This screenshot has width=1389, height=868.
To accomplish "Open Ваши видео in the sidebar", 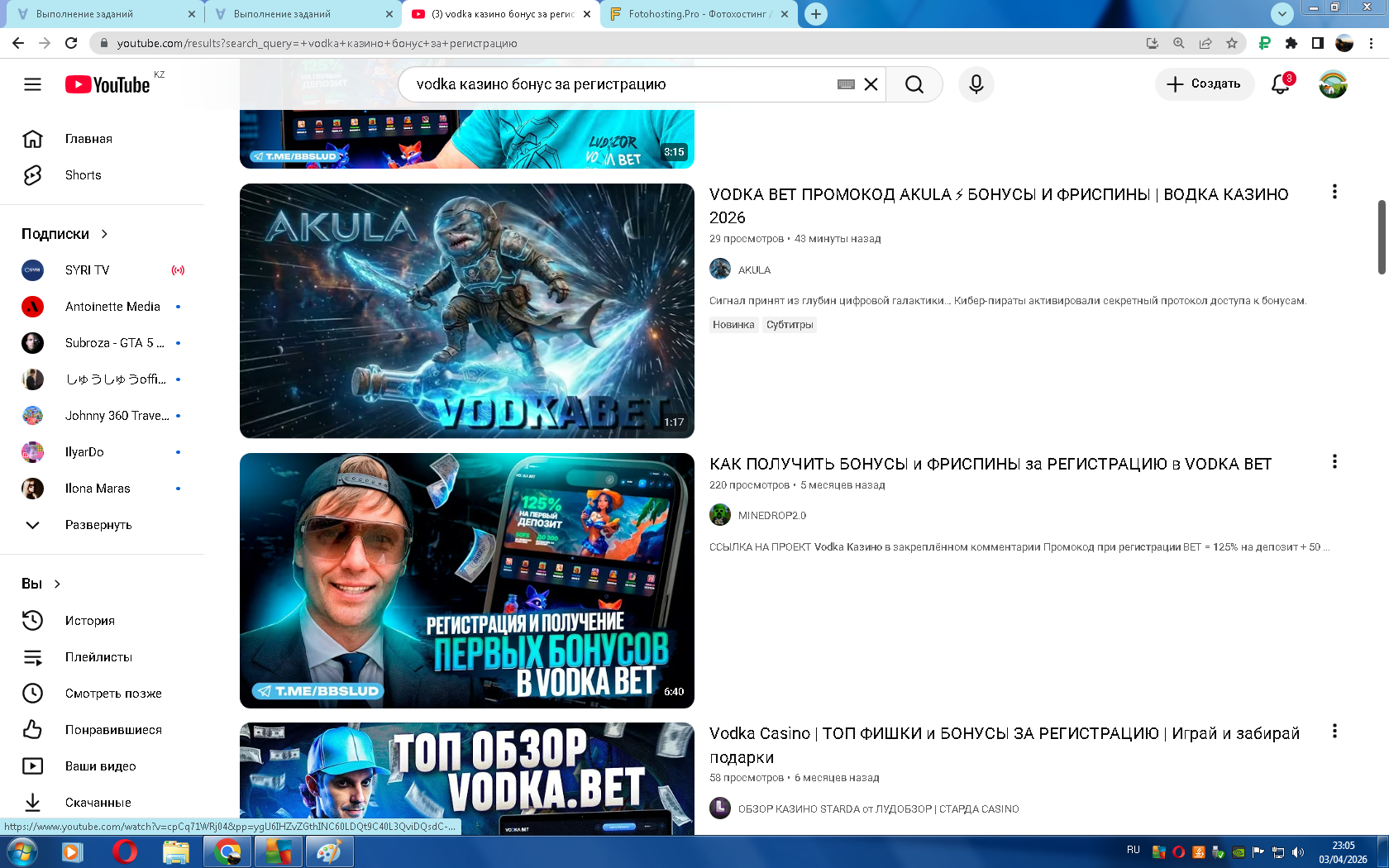I will pos(102,766).
